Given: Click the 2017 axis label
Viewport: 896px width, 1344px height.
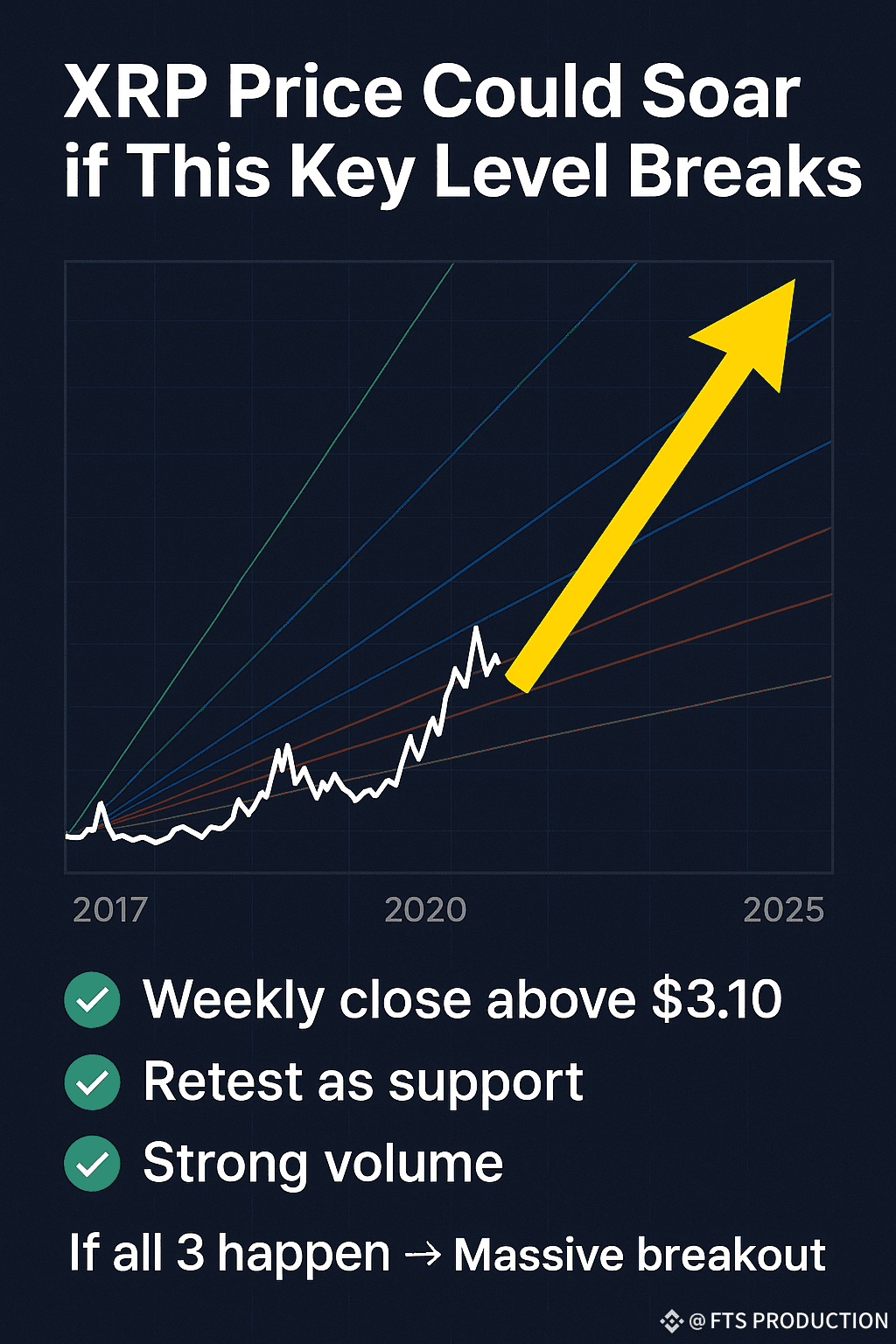Looking at the screenshot, I should pyautogui.click(x=110, y=910).
